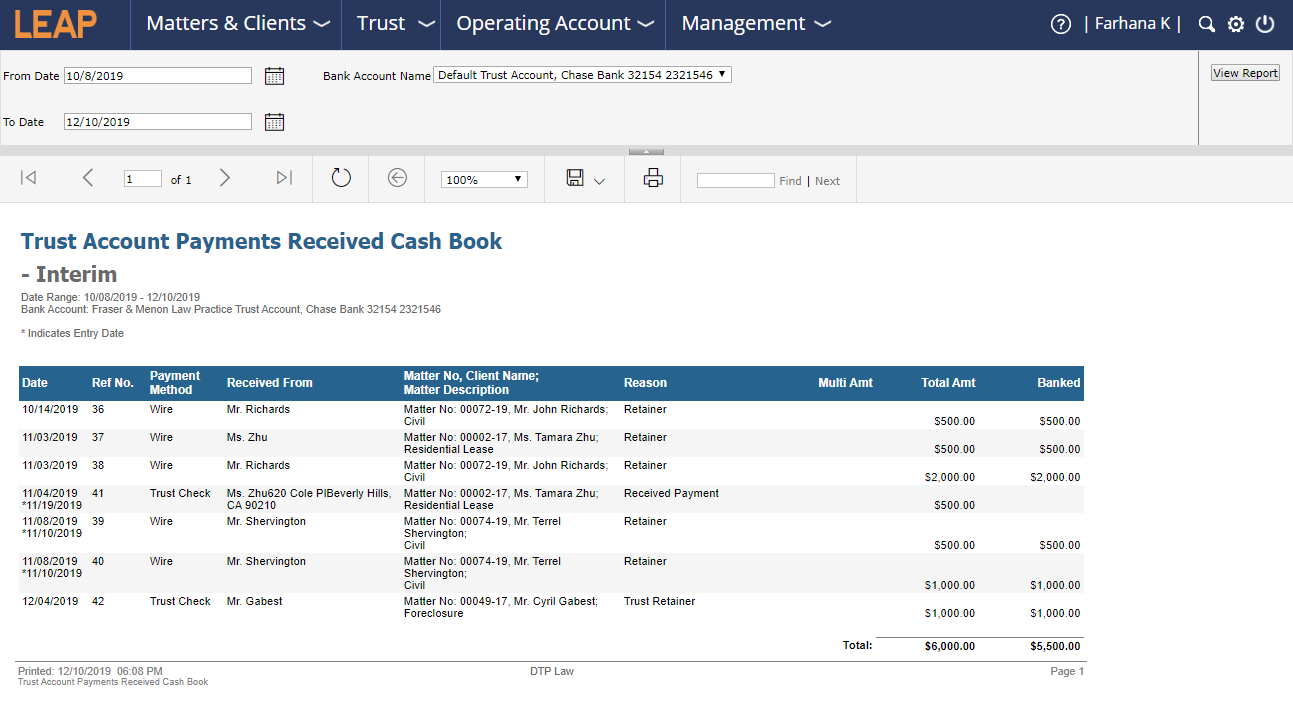Go to the last report page
Viewport: 1293px width, 707px height.
283,177
